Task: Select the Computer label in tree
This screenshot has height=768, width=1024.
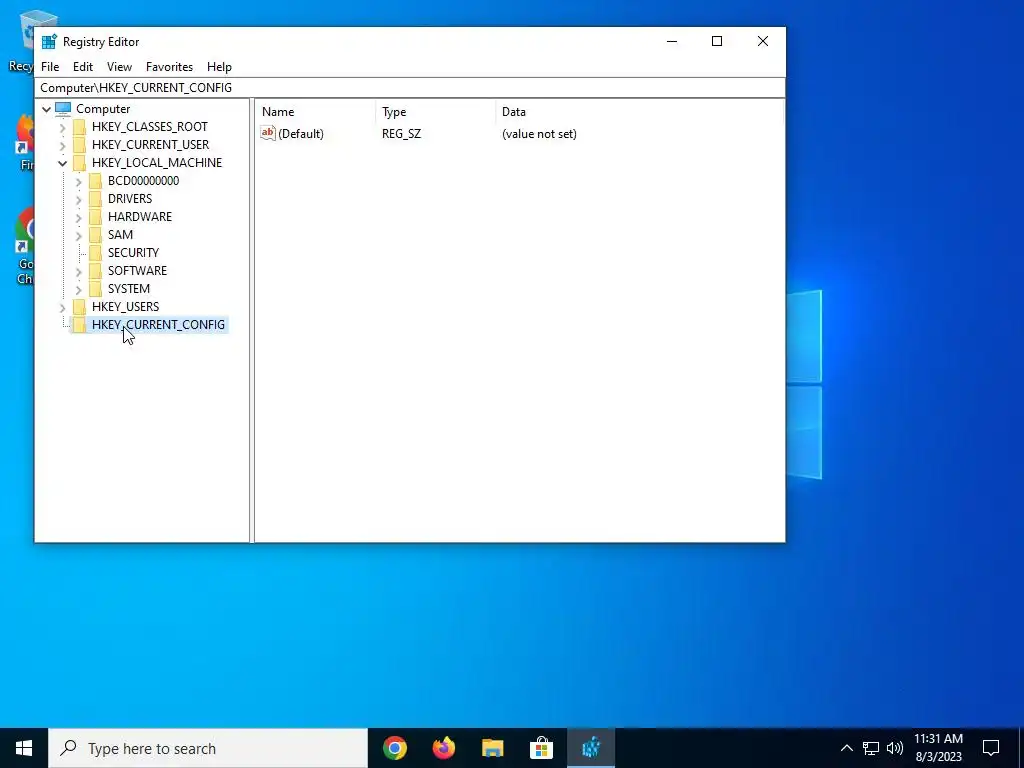Action: (103, 109)
